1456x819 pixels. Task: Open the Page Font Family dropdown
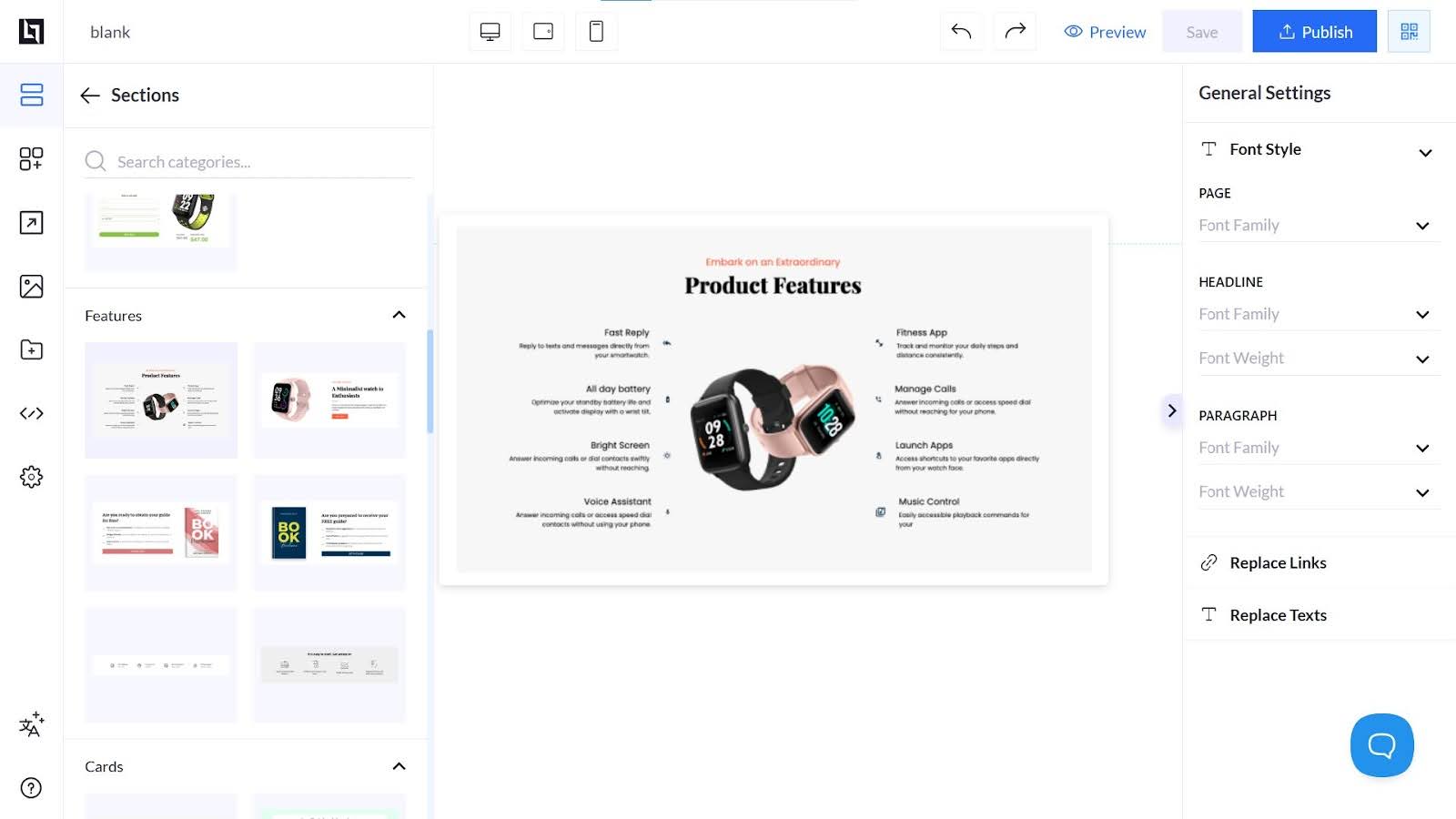pos(1319,225)
